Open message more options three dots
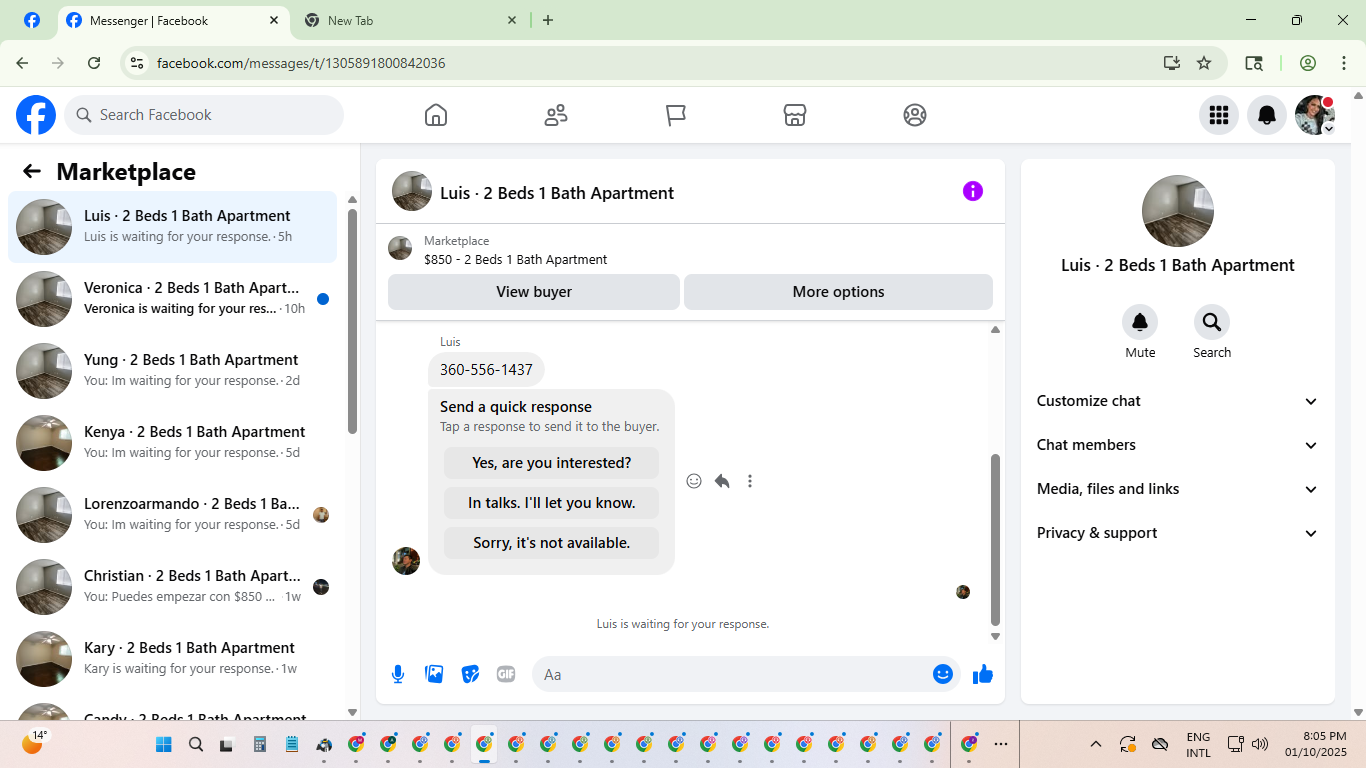The width and height of the screenshot is (1366, 768). [x=750, y=481]
